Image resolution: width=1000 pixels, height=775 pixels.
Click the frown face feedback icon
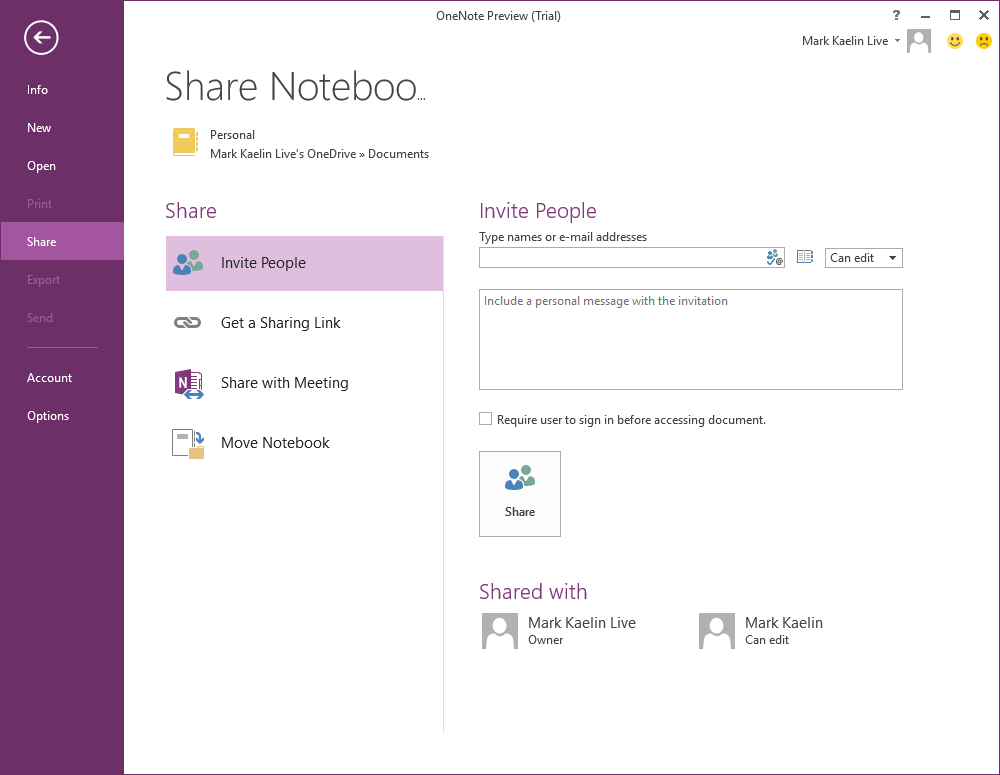[983, 41]
